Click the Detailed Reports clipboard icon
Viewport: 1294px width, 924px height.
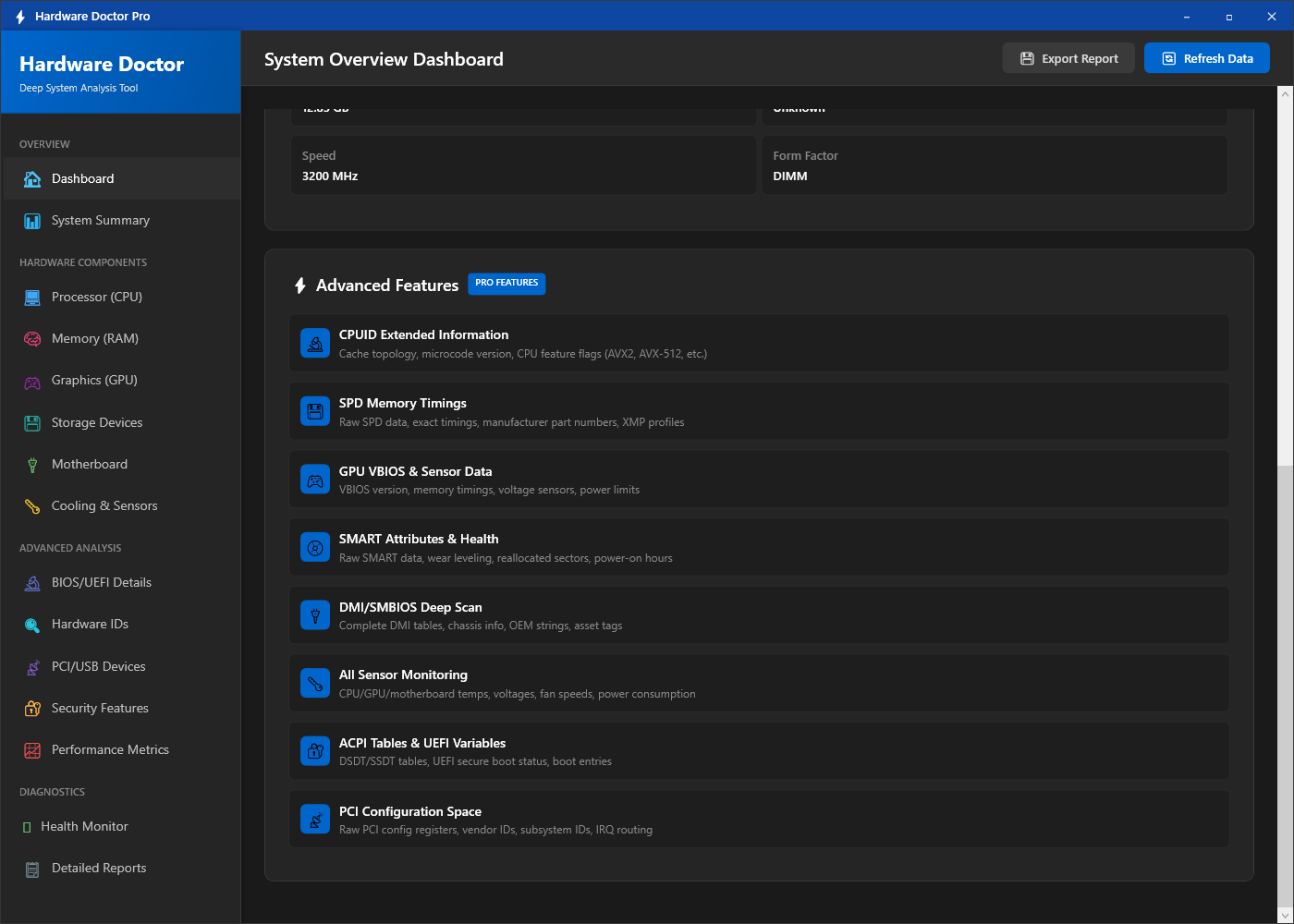click(32, 869)
